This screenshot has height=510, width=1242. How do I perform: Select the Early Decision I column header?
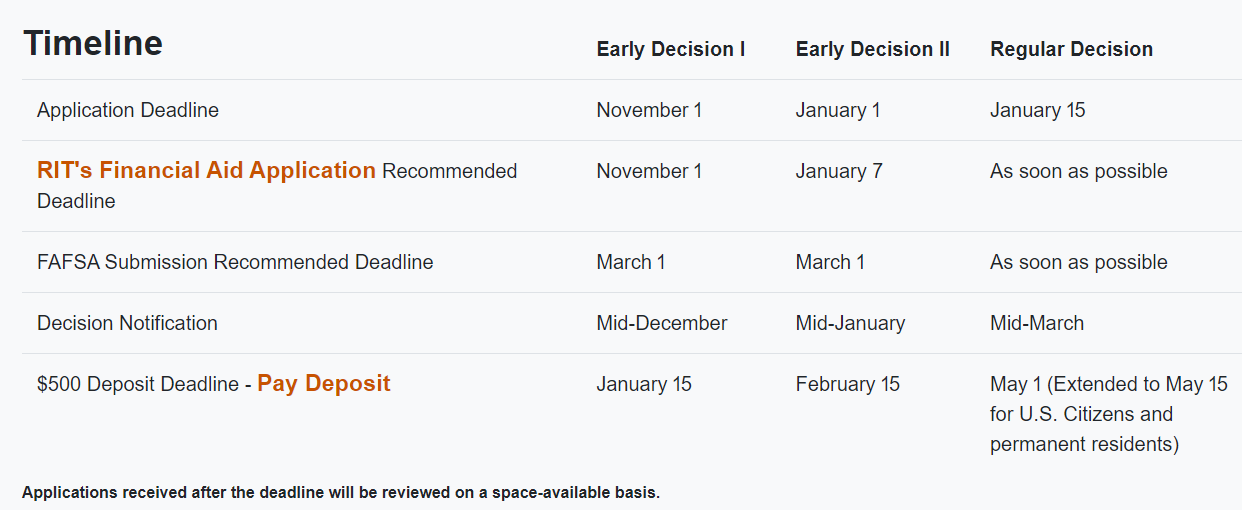pyautogui.click(x=670, y=49)
